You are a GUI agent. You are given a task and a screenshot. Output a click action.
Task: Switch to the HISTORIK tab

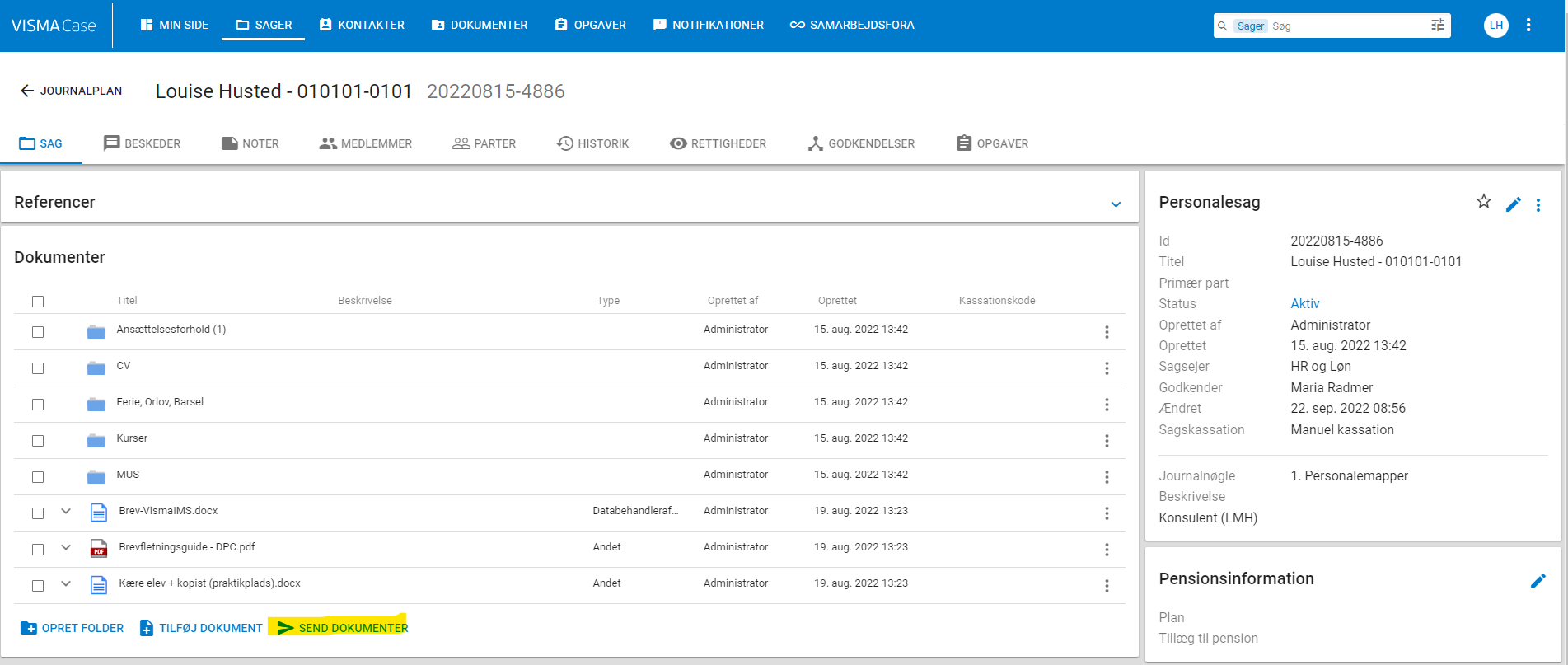pos(593,143)
